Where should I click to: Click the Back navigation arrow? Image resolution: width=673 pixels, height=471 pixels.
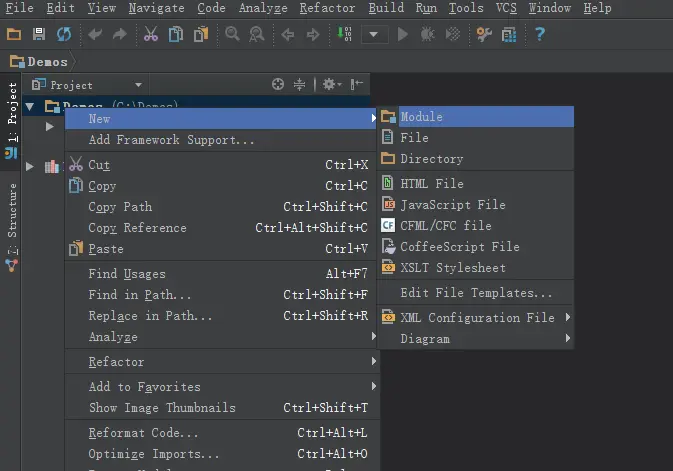coord(288,34)
